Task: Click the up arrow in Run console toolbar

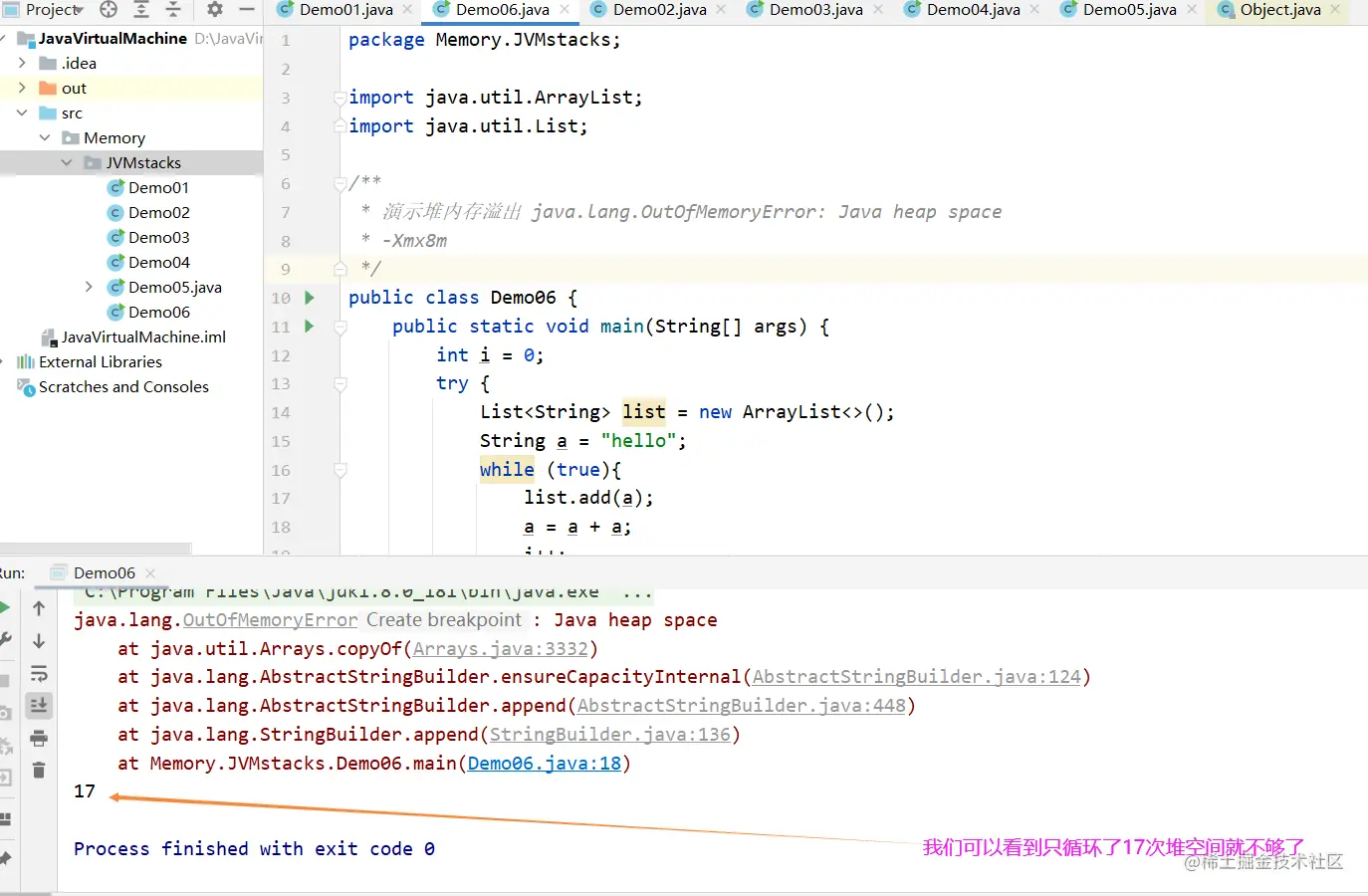Action: pos(39,608)
